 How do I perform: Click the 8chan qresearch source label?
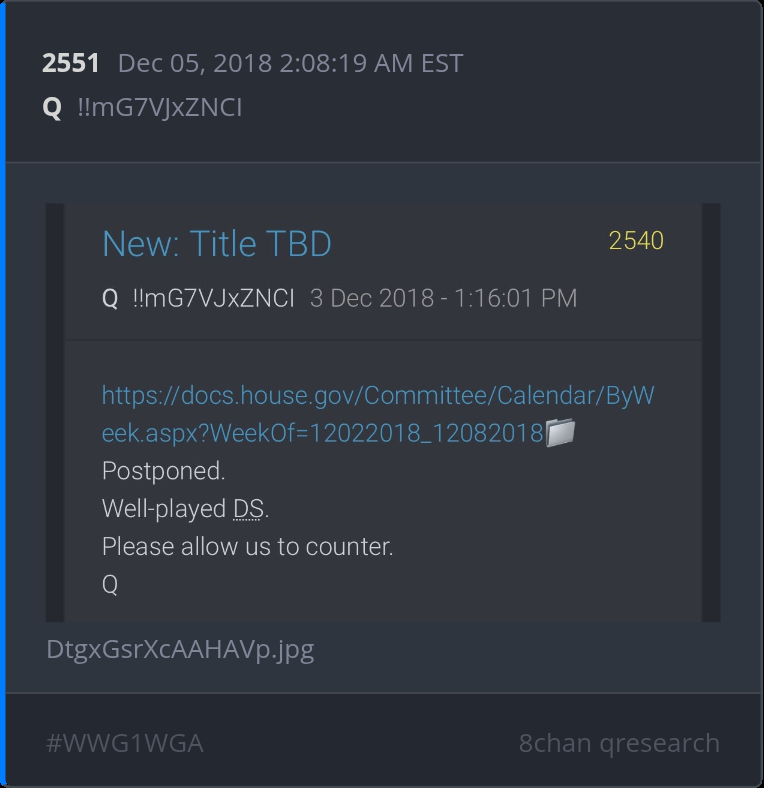619,743
